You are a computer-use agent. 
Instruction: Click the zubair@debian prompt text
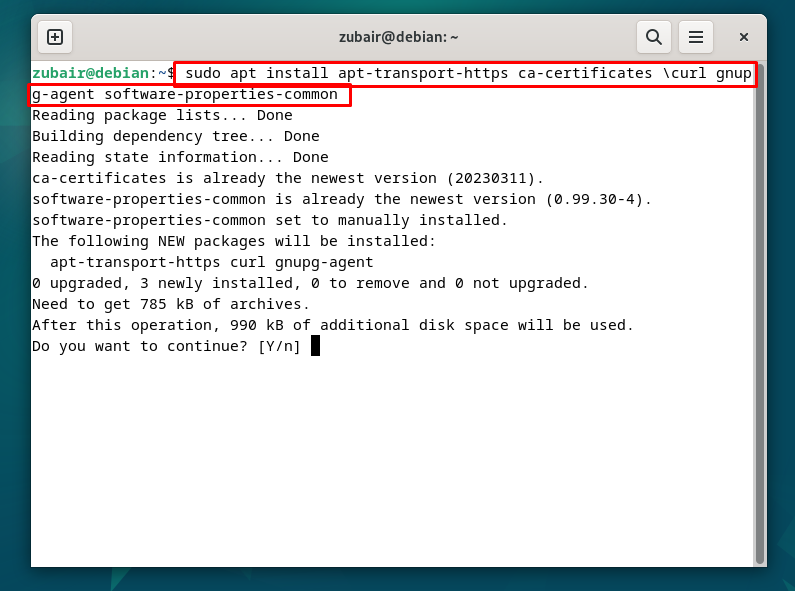pyautogui.click(x=90, y=73)
